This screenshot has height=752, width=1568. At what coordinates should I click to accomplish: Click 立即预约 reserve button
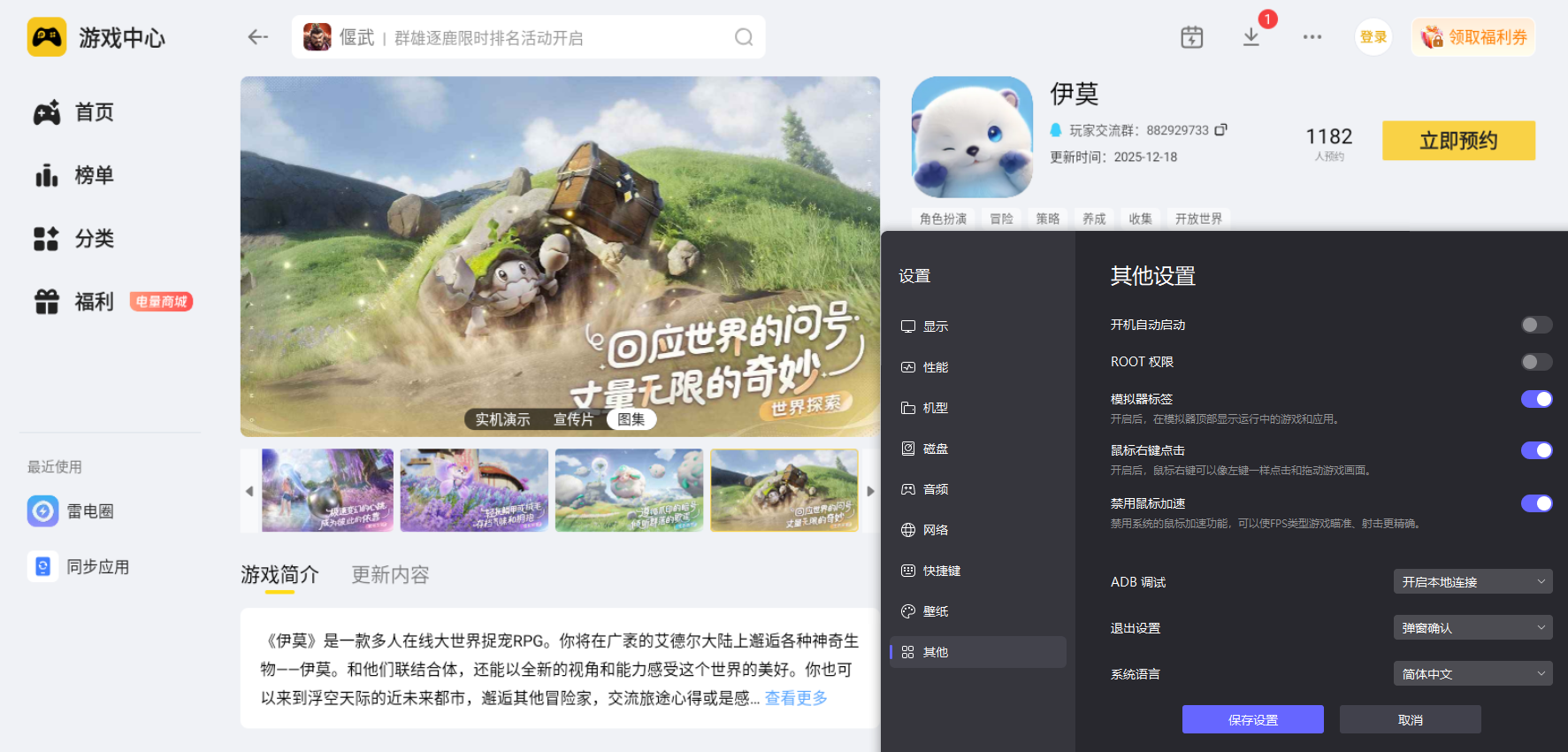pos(1458,141)
